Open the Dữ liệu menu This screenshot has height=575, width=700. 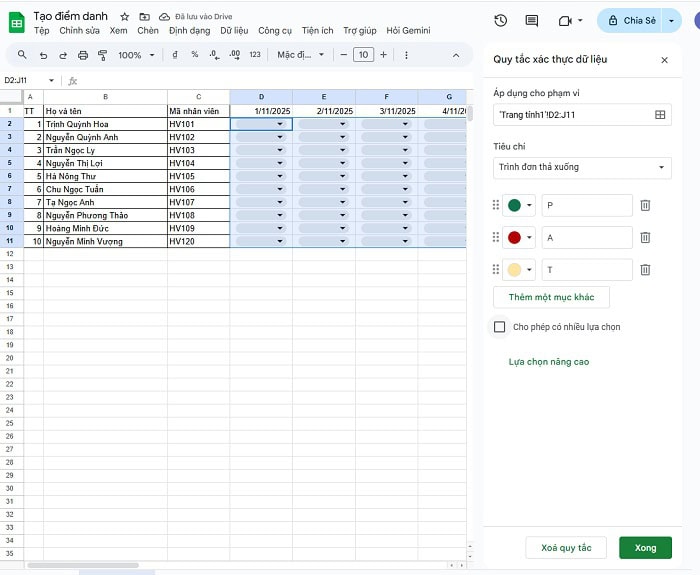(x=234, y=31)
